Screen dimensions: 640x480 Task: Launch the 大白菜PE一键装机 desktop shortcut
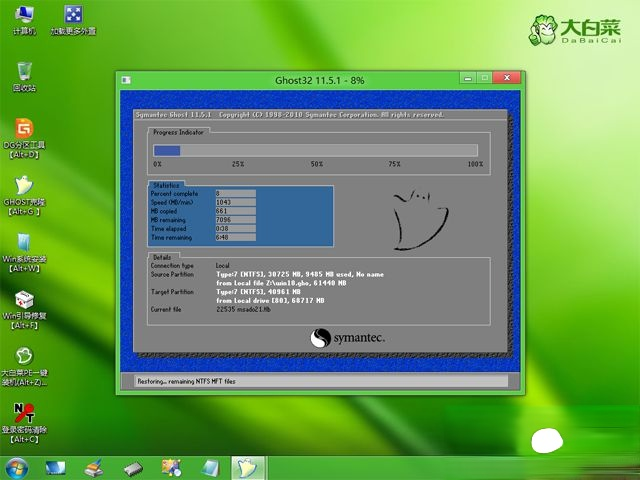click(x=24, y=367)
